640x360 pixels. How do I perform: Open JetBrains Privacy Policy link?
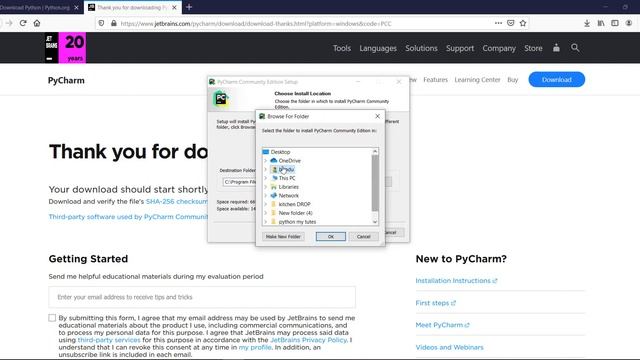pyautogui.click(x=309, y=340)
